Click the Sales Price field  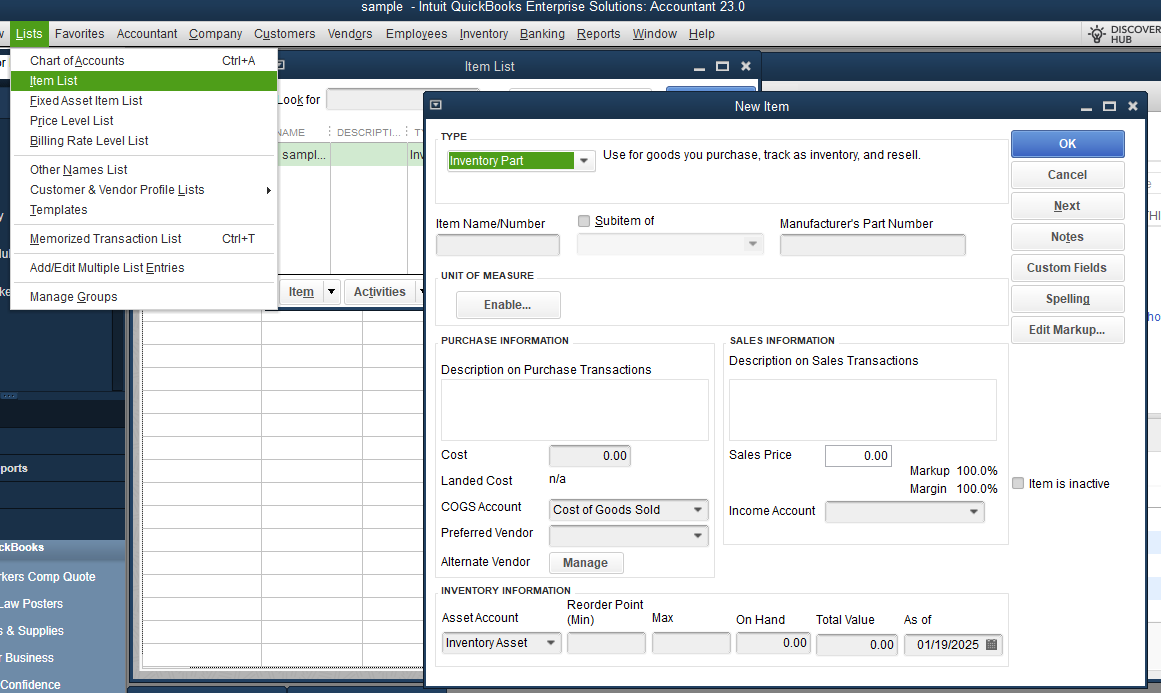point(858,455)
